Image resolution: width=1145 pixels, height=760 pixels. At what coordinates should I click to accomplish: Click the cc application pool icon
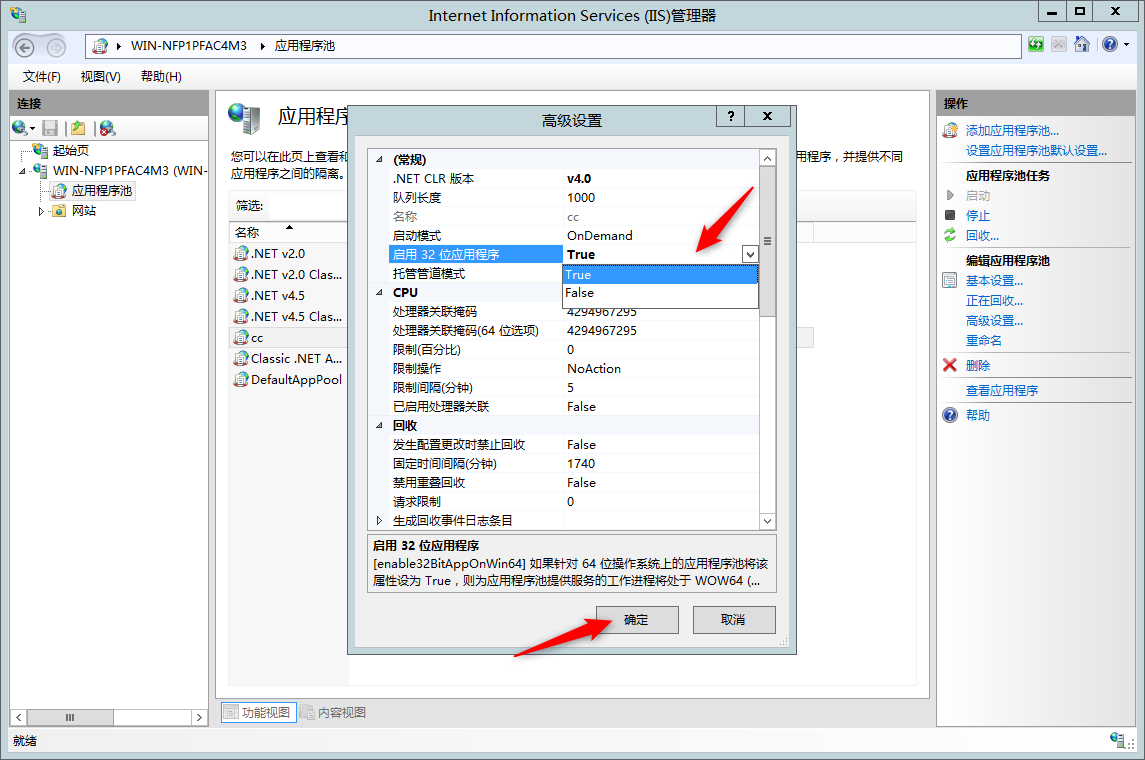[x=240, y=337]
